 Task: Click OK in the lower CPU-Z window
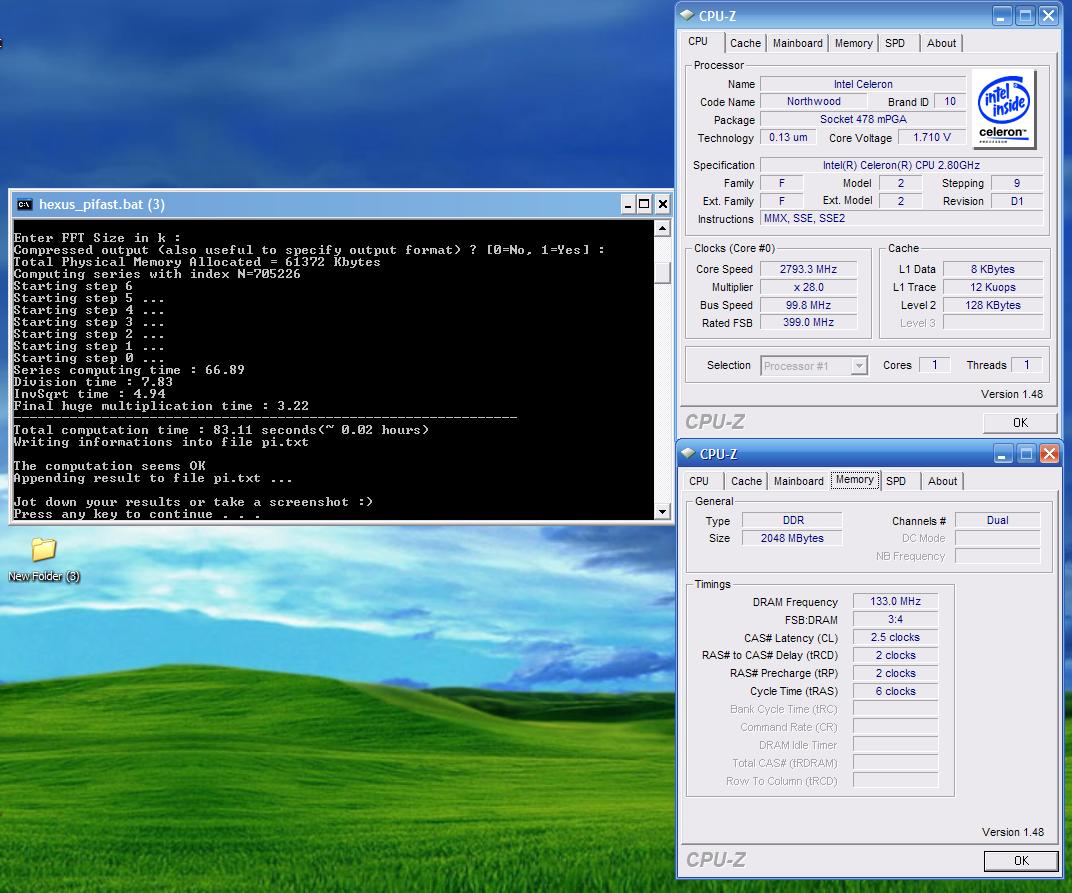1021,861
